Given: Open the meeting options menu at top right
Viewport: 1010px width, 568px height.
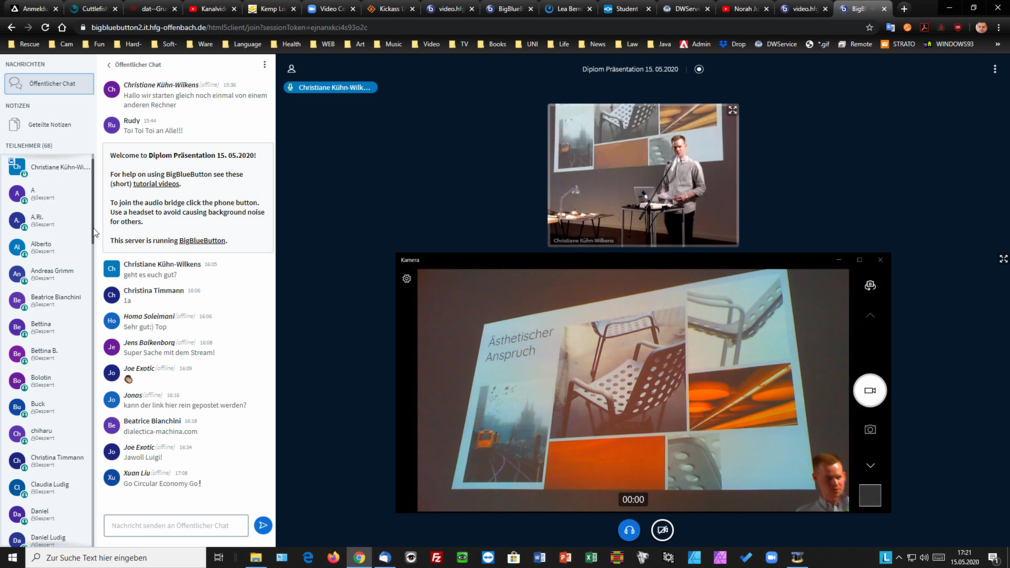Looking at the screenshot, I should 994,69.
